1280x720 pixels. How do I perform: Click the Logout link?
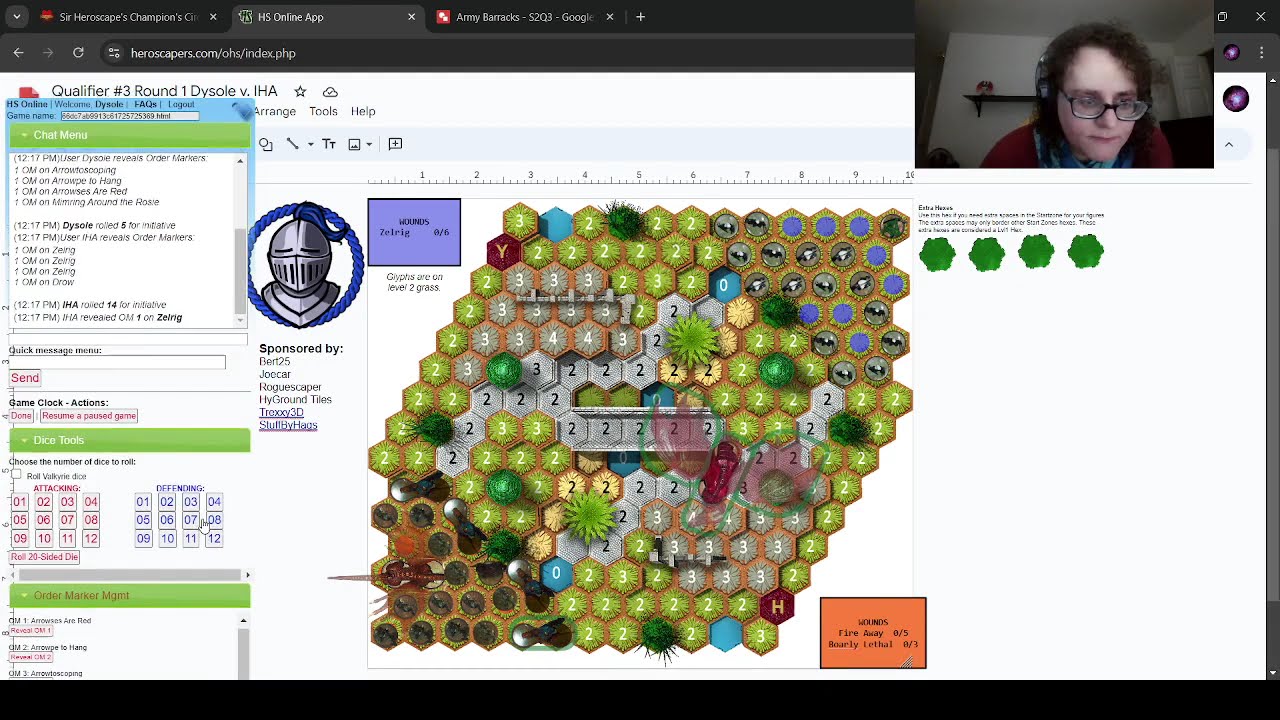click(x=181, y=104)
